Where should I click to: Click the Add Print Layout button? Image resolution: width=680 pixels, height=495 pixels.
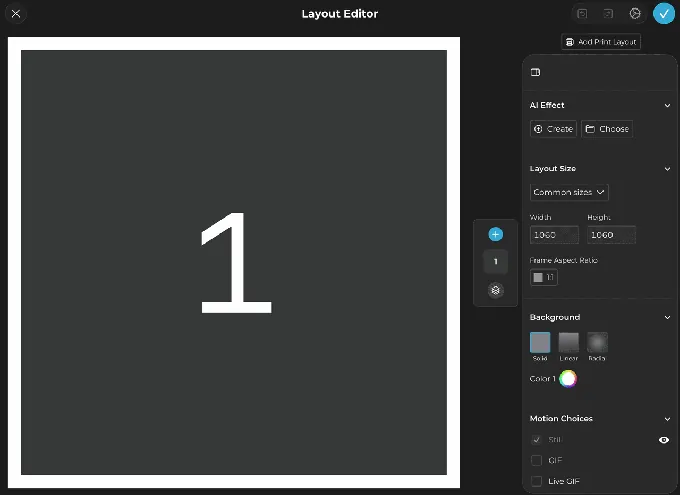pos(601,42)
